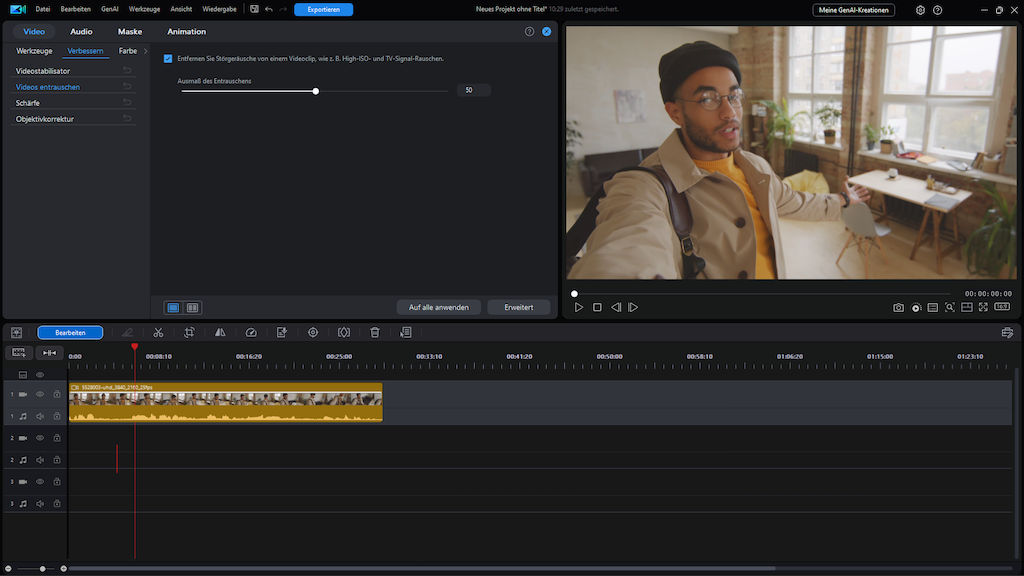Mute audio track 1 speaker icon
This screenshot has width=1024, height=576.
(40, 416)
